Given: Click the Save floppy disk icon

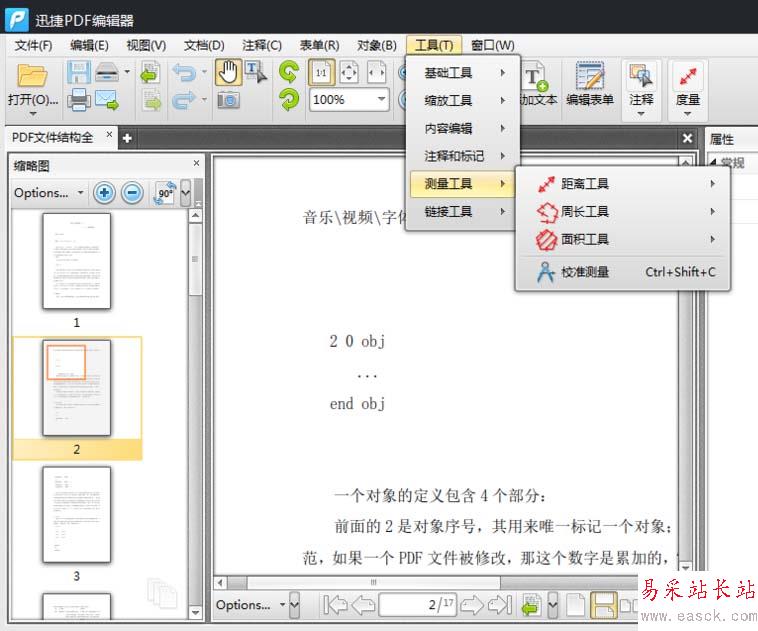Looking at the screenshot, I should click(x=78, y=73).
